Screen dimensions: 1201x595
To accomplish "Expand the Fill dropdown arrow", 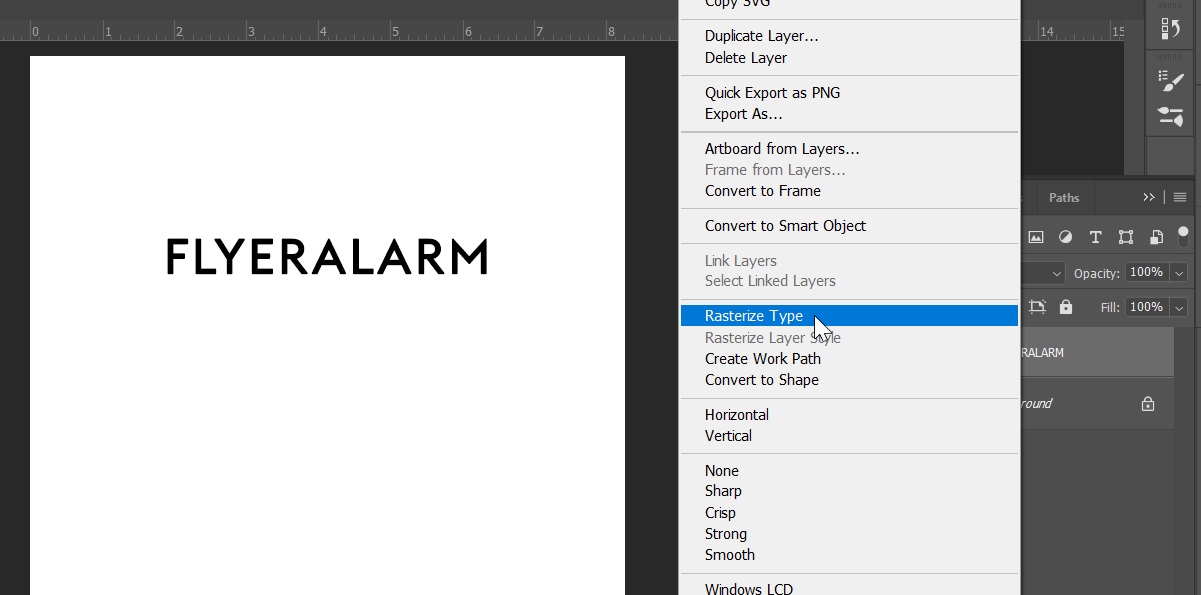I will (1179, 307).
